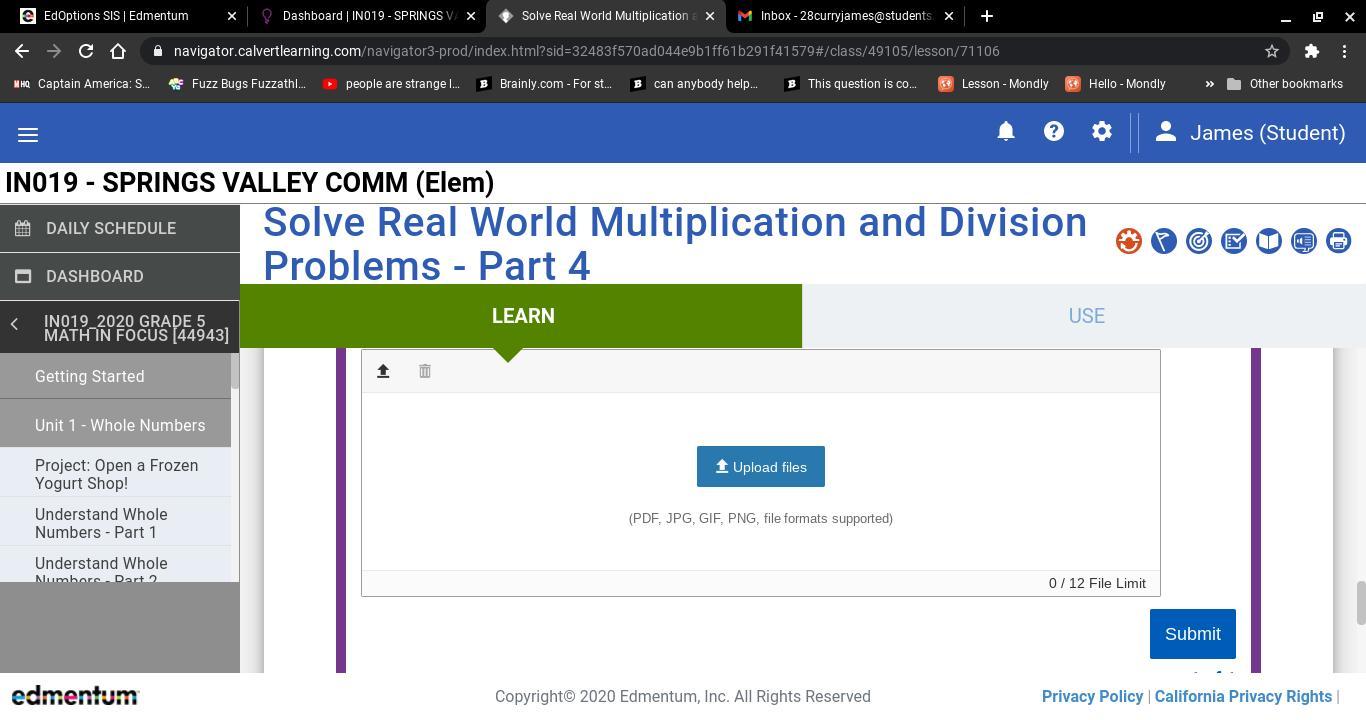Toggle the hamburger navigation menu
Screen dimensions: 1366x720
(28, 134)
